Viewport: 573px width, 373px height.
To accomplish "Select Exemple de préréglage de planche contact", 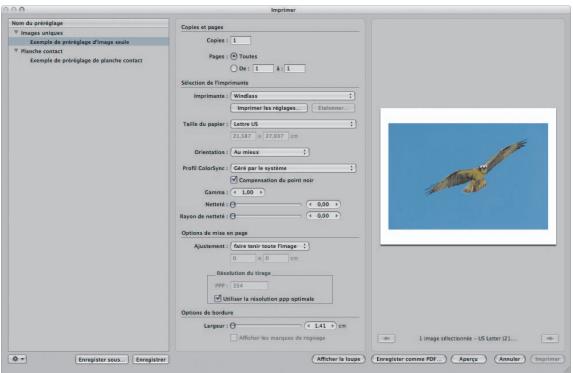I will point(89,60).
